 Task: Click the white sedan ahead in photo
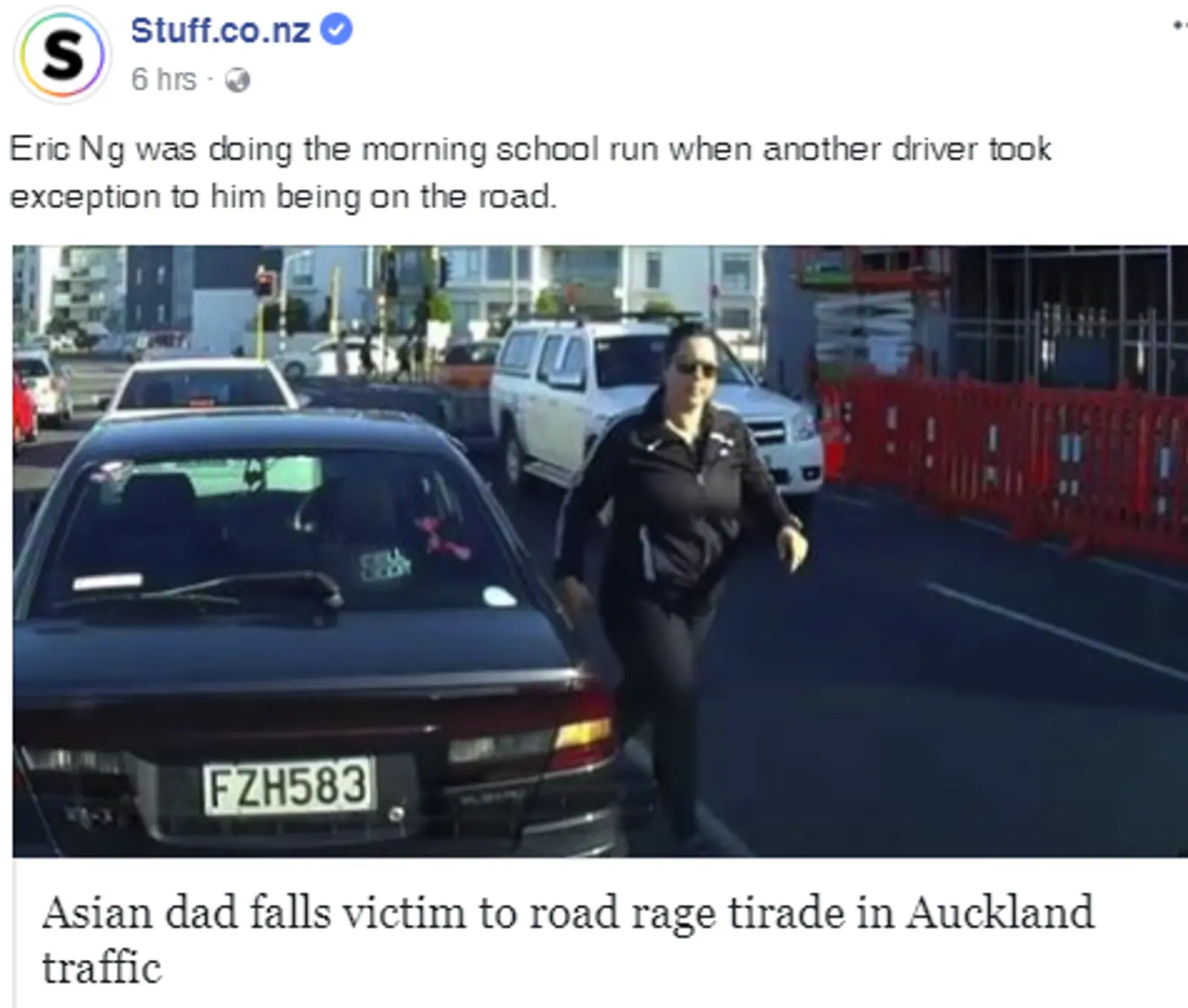click(x=202, y=386)
